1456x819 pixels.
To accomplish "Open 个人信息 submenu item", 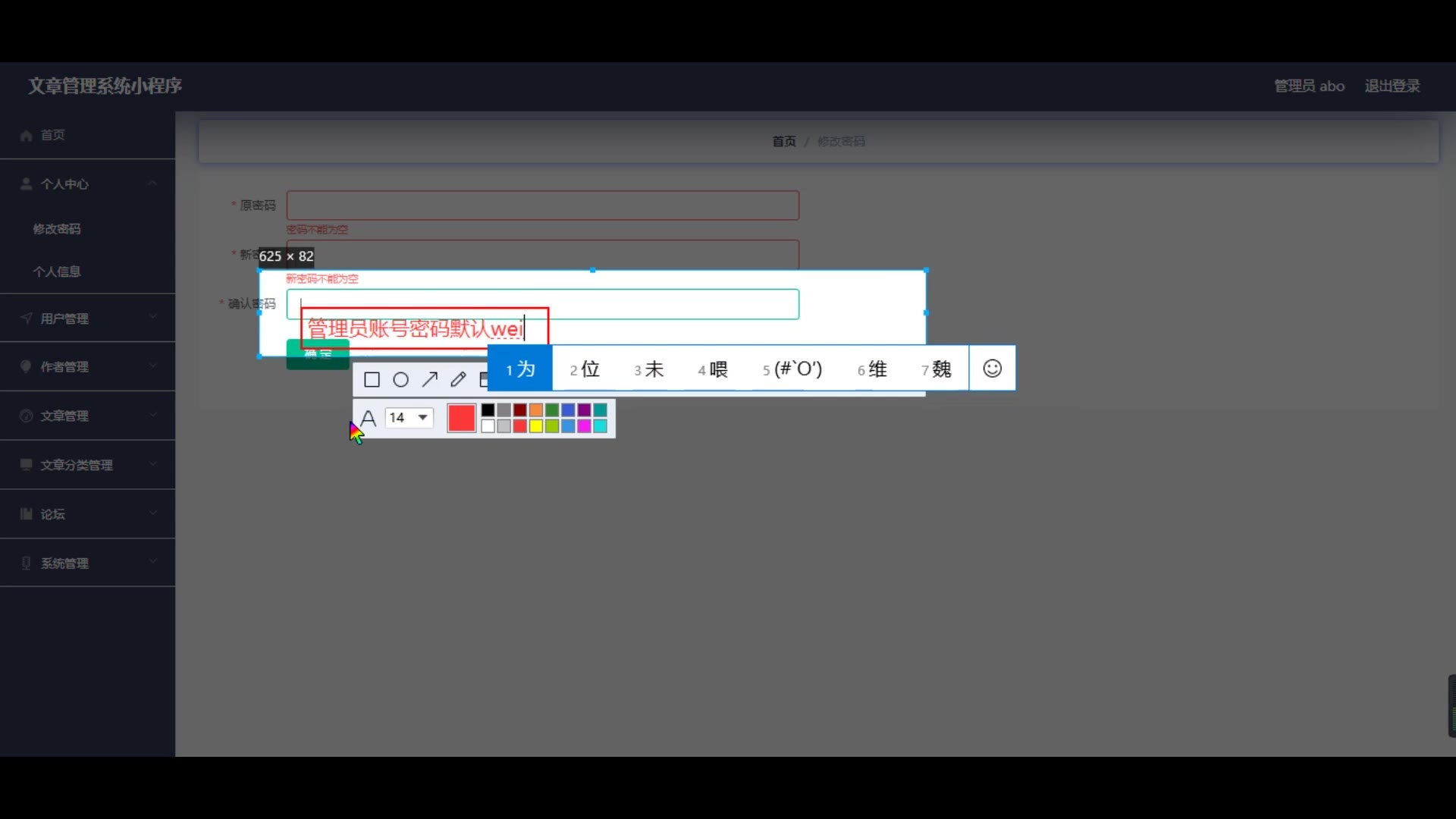I will pyautogui.click(x=57, y=271).
